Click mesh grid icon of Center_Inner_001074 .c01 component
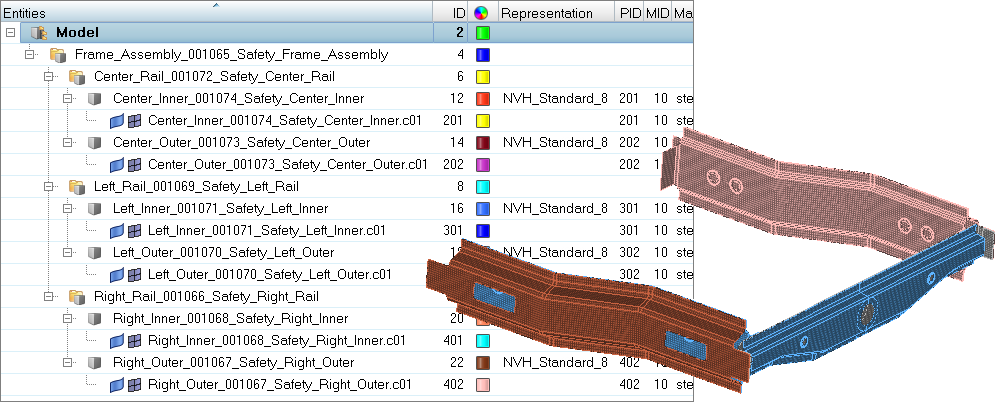This screenshot has height=402, width=999. point(134,120)
